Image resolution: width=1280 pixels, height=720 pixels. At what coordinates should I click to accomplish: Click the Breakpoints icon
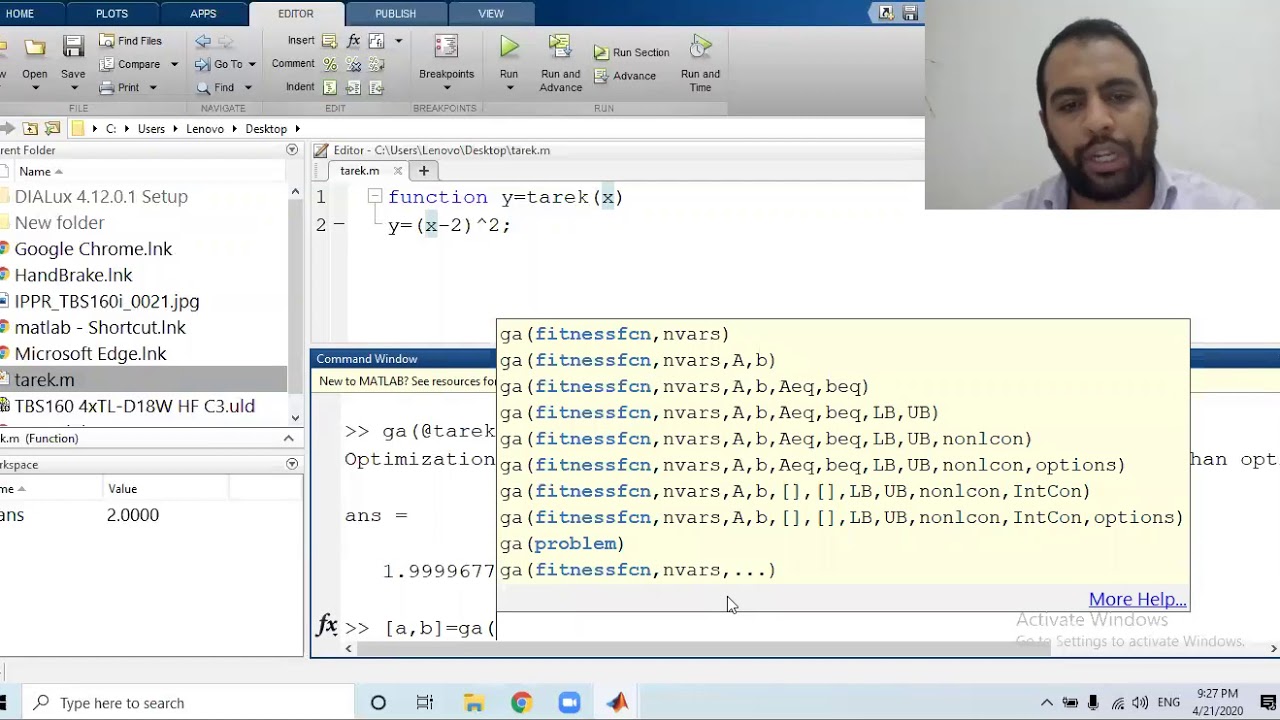(x=446, y=48)
